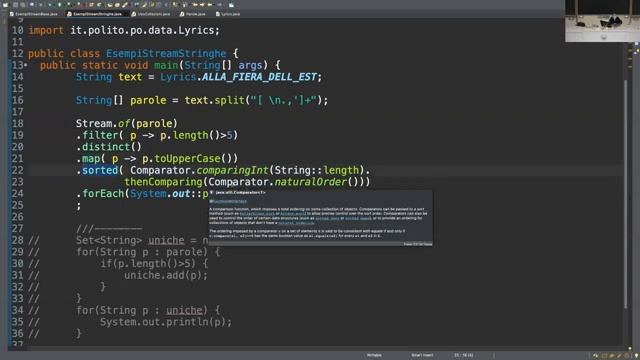Viewport: 640px width, 360px height.
Task: Click the New file icon in the toolbar
Action: coord(5,5)
